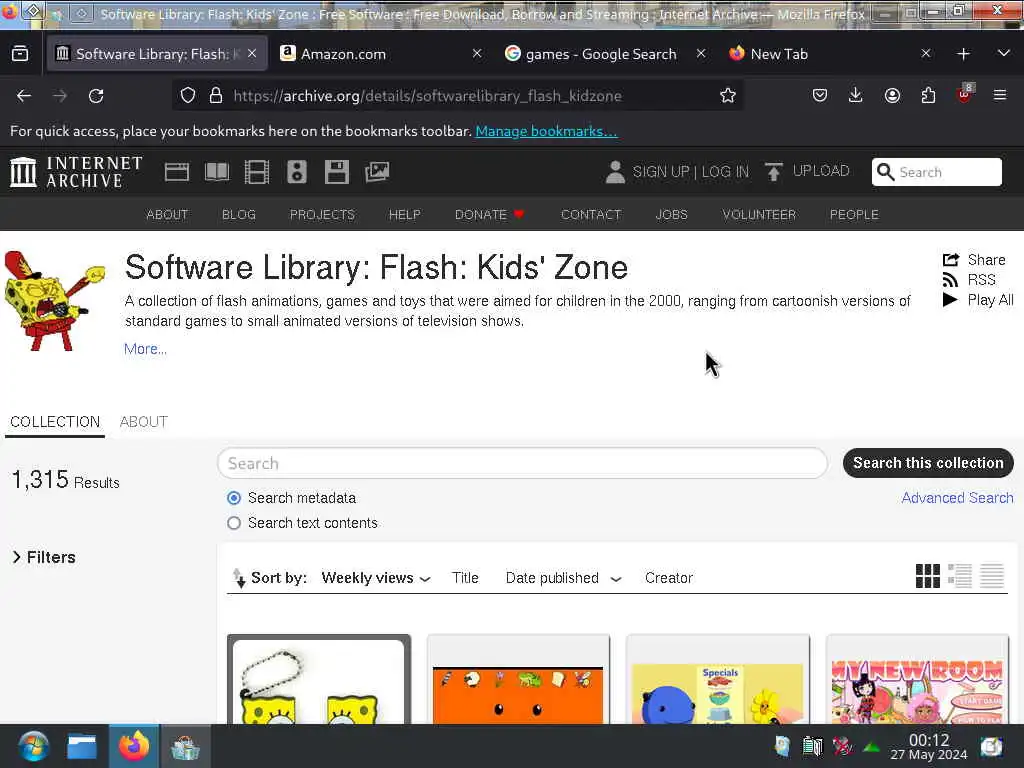Select the COLLECTION tab
The image size is (1024, 768).
55,422
